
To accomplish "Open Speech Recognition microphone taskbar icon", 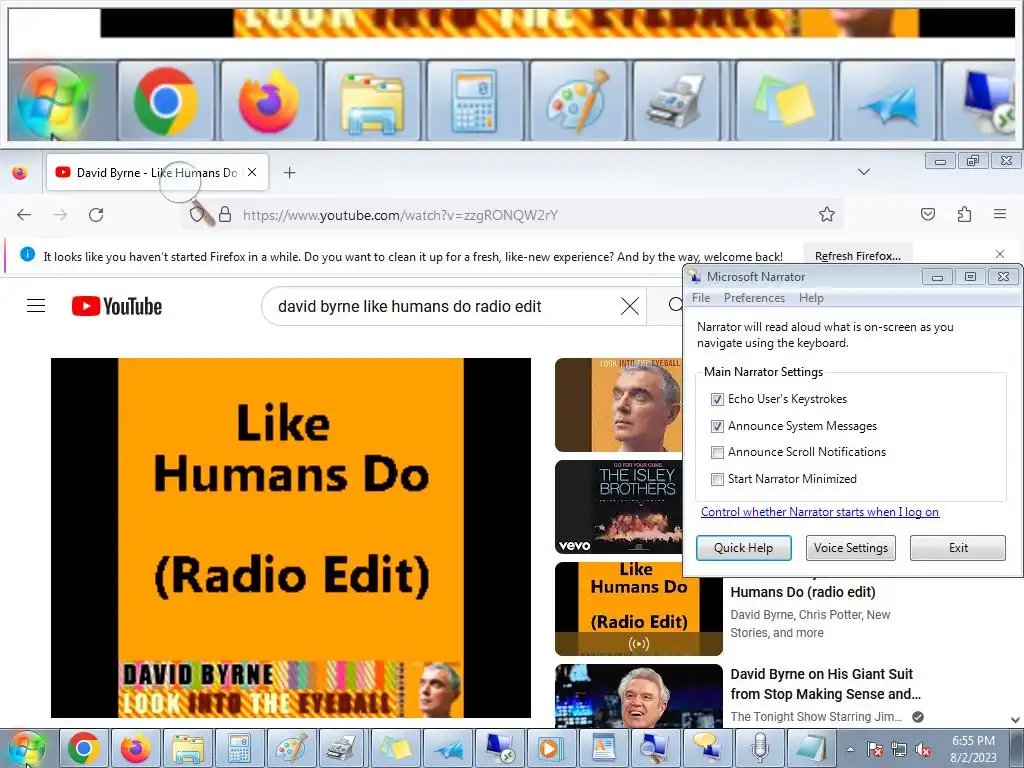I will pyautogui.click(x=759, y=748).
